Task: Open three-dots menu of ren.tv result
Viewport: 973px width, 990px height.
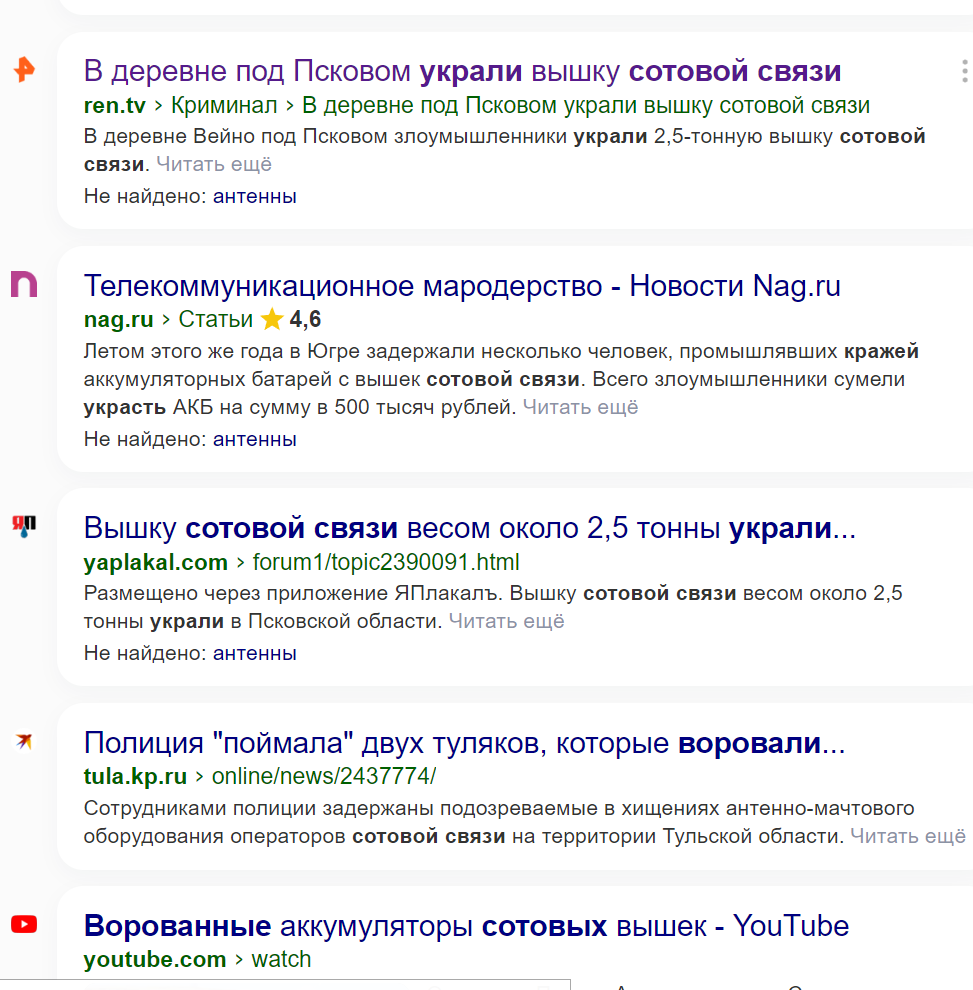Action: [964, 71]
